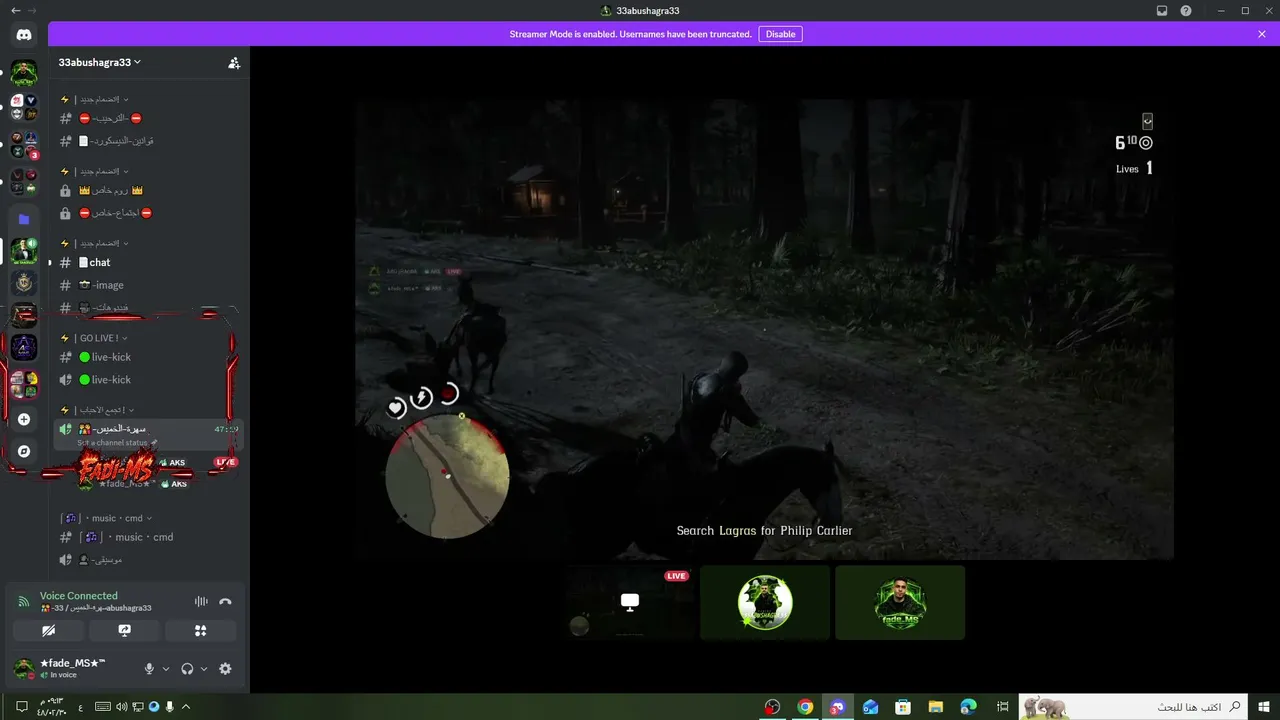
Task: Open Google Chrome from taskbar
Action: [805, 707]
